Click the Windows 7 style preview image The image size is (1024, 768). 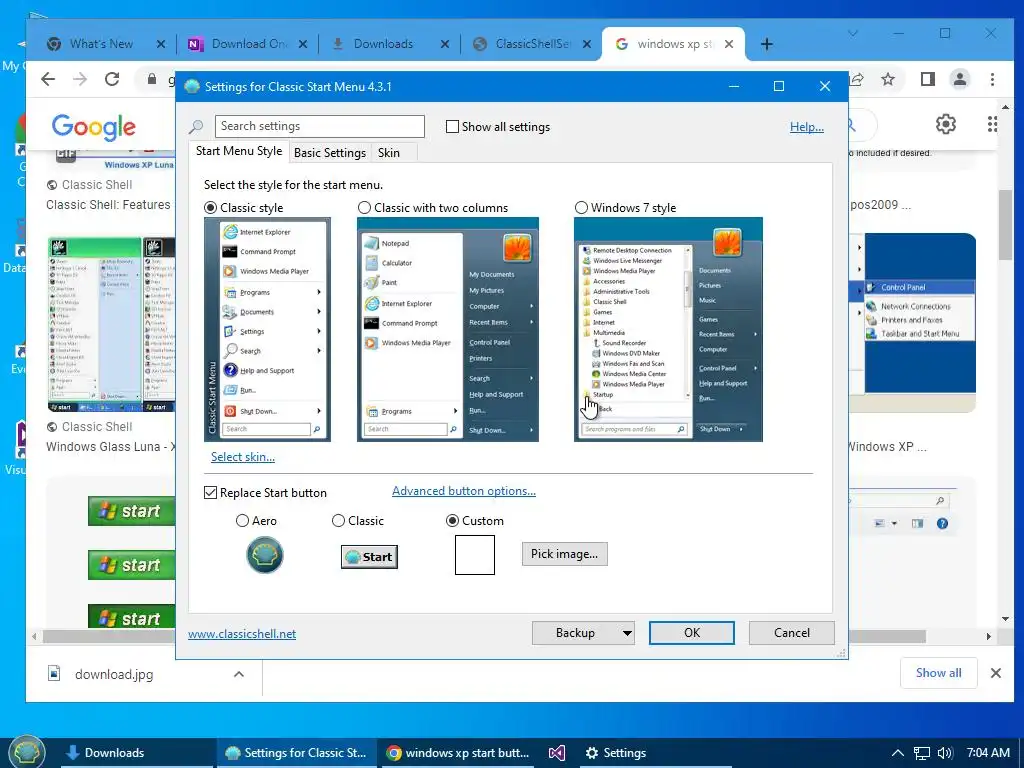[668, 330]
